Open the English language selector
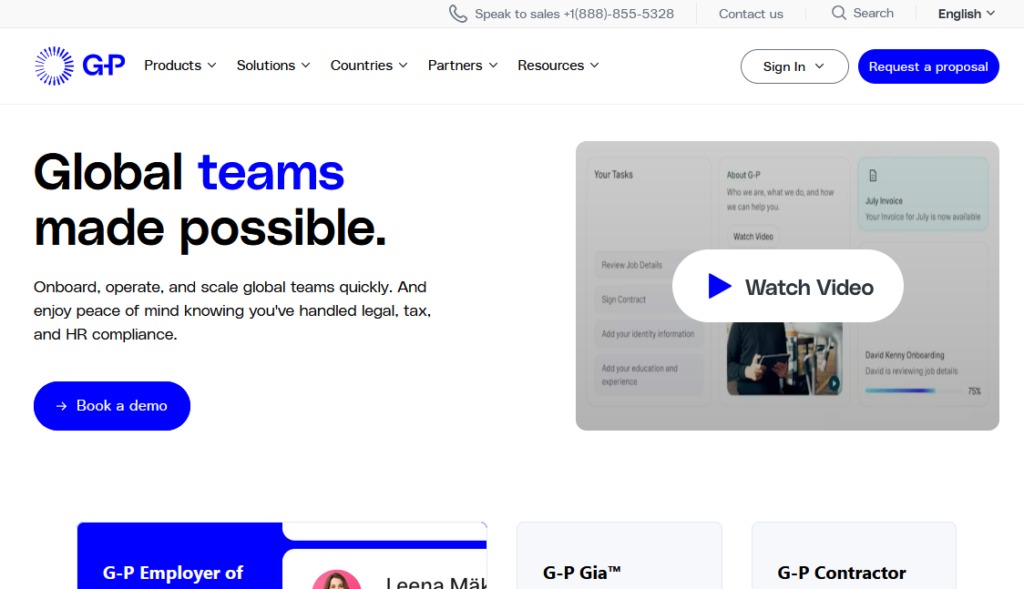1024x589 pixels. (966, 14)
